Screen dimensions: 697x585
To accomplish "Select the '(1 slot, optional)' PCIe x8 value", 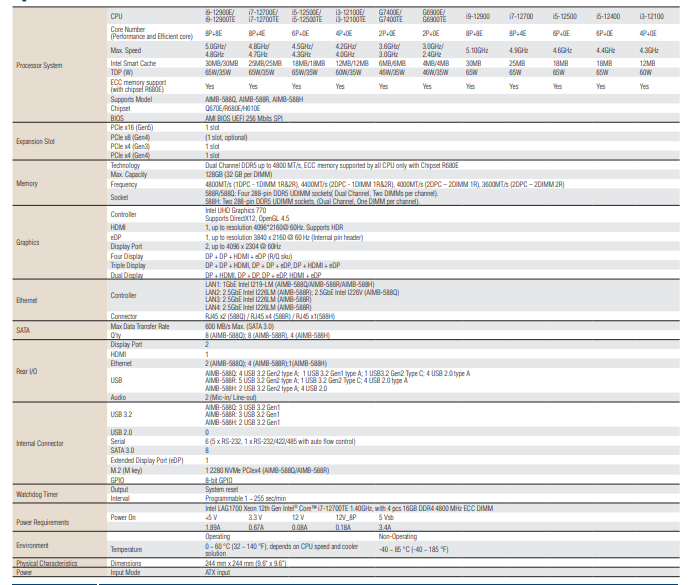I will click(x=226, y=137).
